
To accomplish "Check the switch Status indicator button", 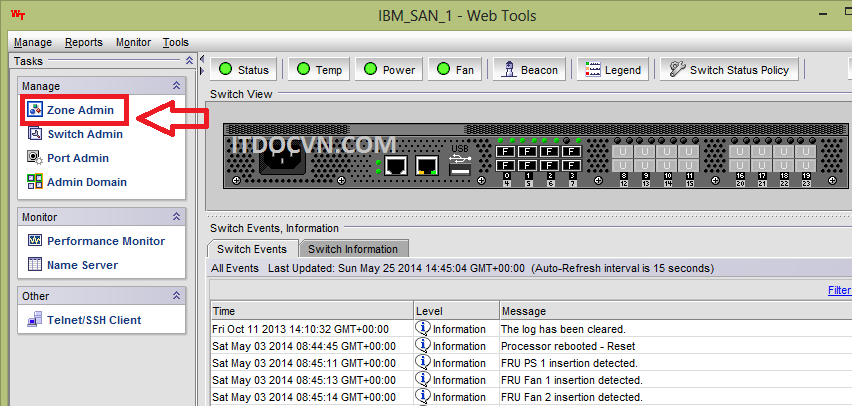I will pyautogui.click(x=245, y=70).
